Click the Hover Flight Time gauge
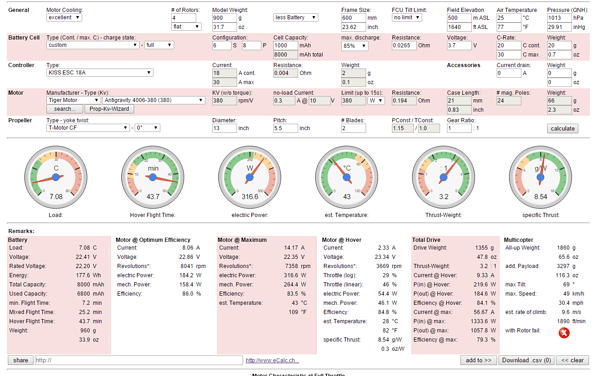The width and height of the screenshot is (600, 376). [153, 177]
